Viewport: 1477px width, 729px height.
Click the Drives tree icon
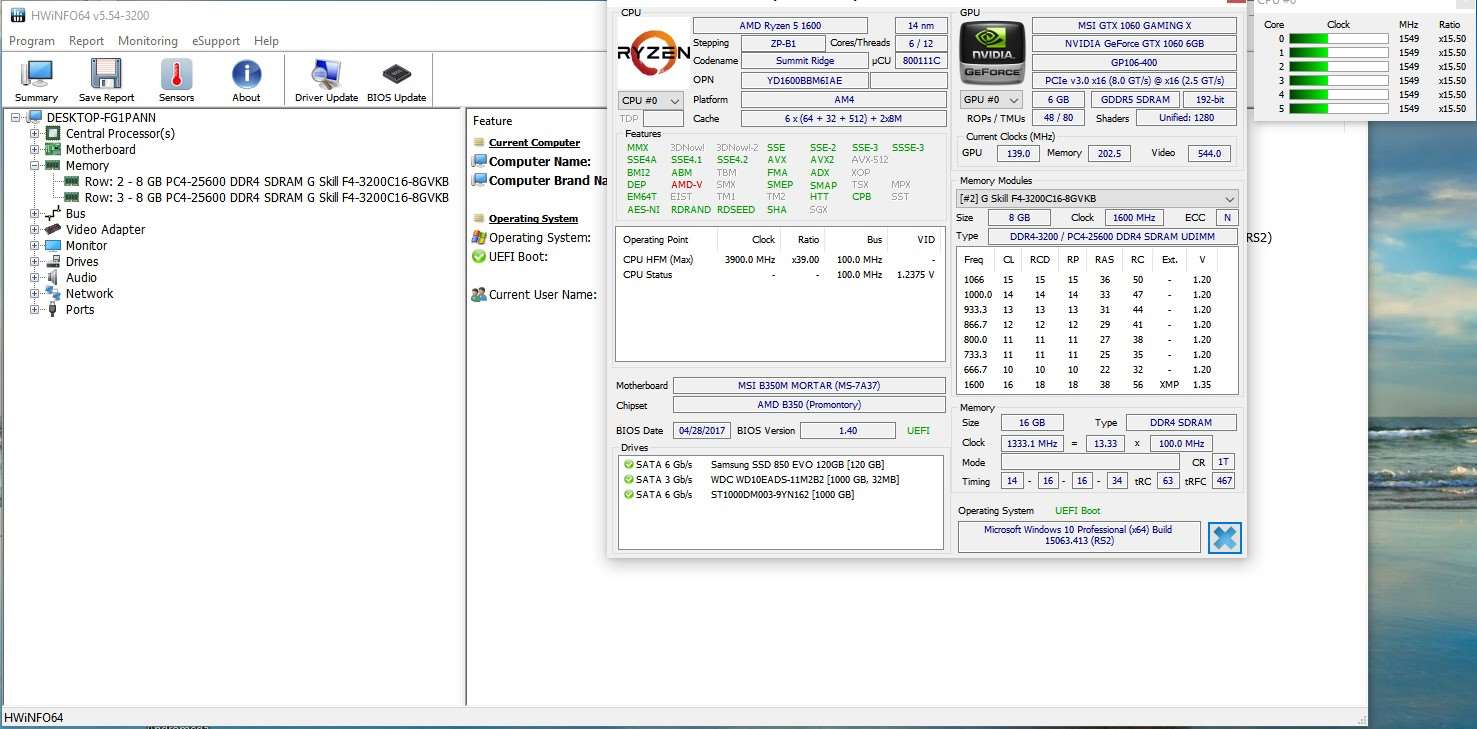click(54, 261)
